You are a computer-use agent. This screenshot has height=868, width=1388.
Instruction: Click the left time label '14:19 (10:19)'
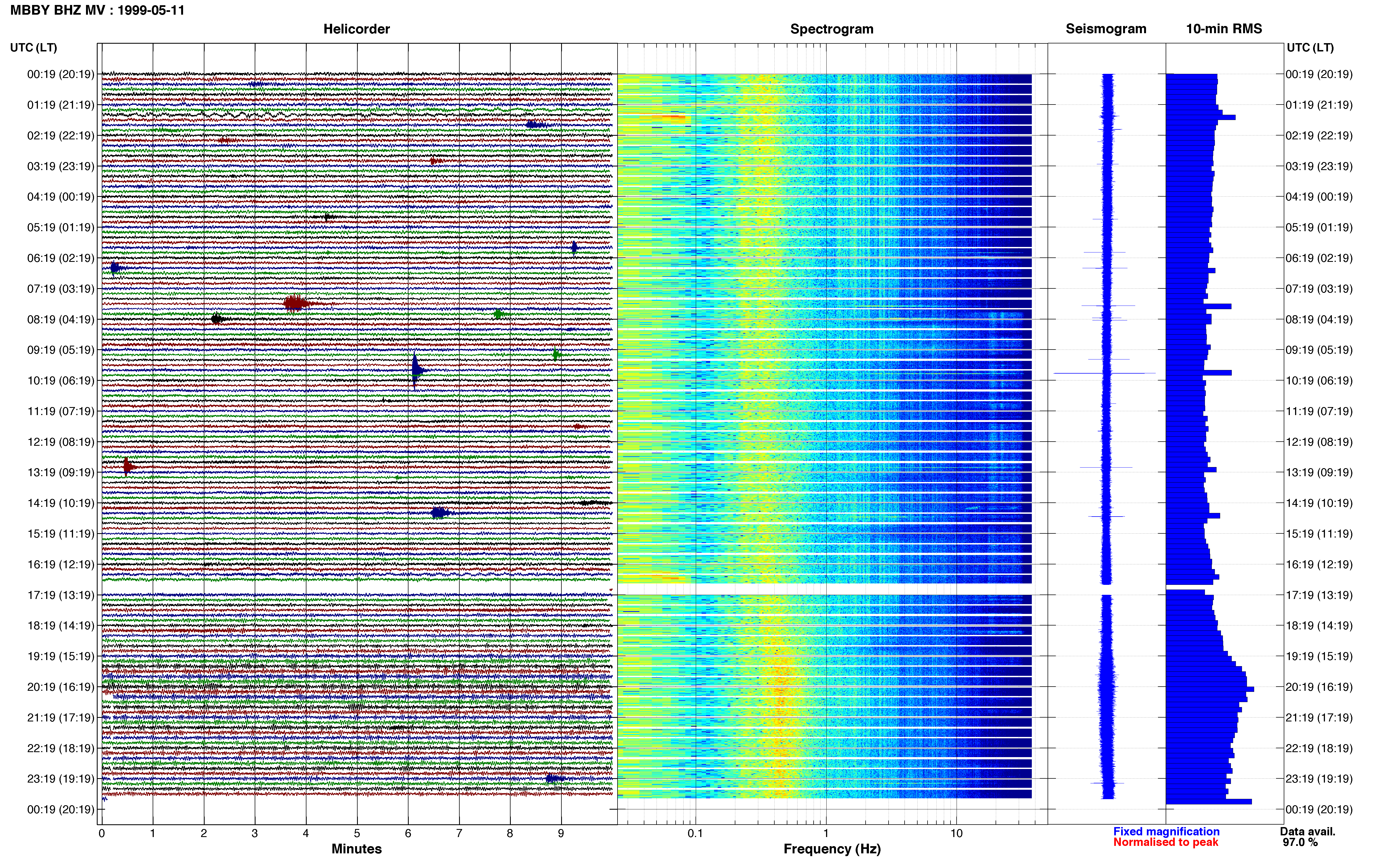click(61, 504)
